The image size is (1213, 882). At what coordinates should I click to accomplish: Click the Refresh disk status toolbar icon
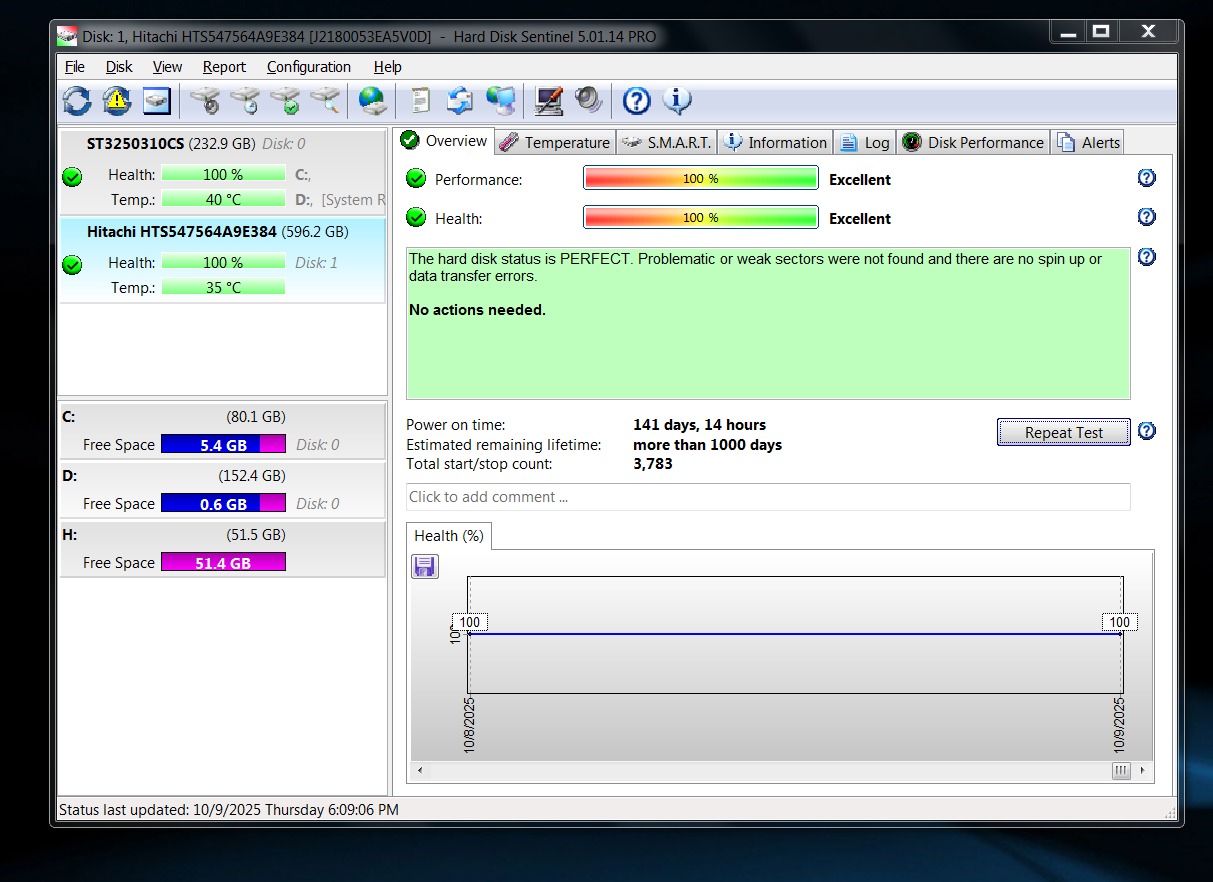[76, 100]
